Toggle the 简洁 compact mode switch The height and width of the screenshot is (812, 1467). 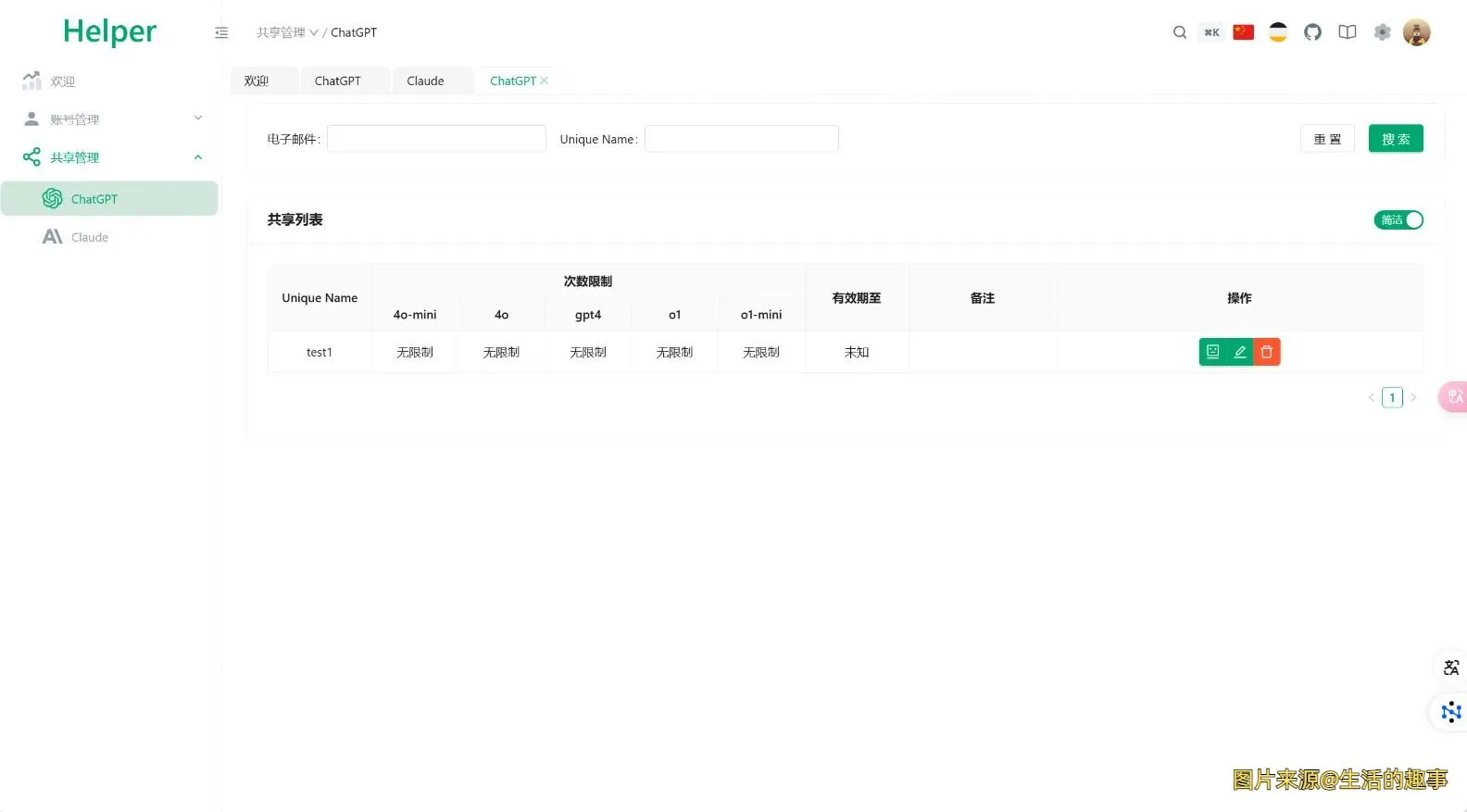click(1398, 220)
